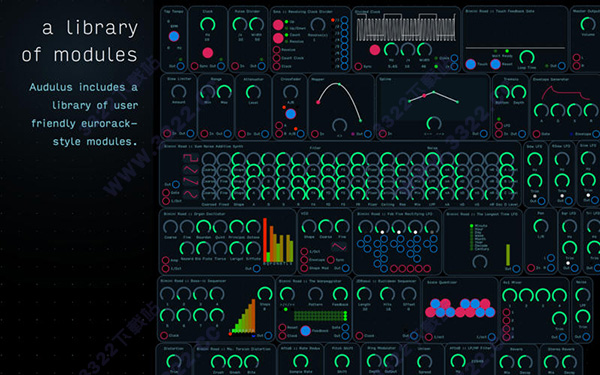
Task: Click the Warpeggiator Reset input port
Action: (282, 328)
